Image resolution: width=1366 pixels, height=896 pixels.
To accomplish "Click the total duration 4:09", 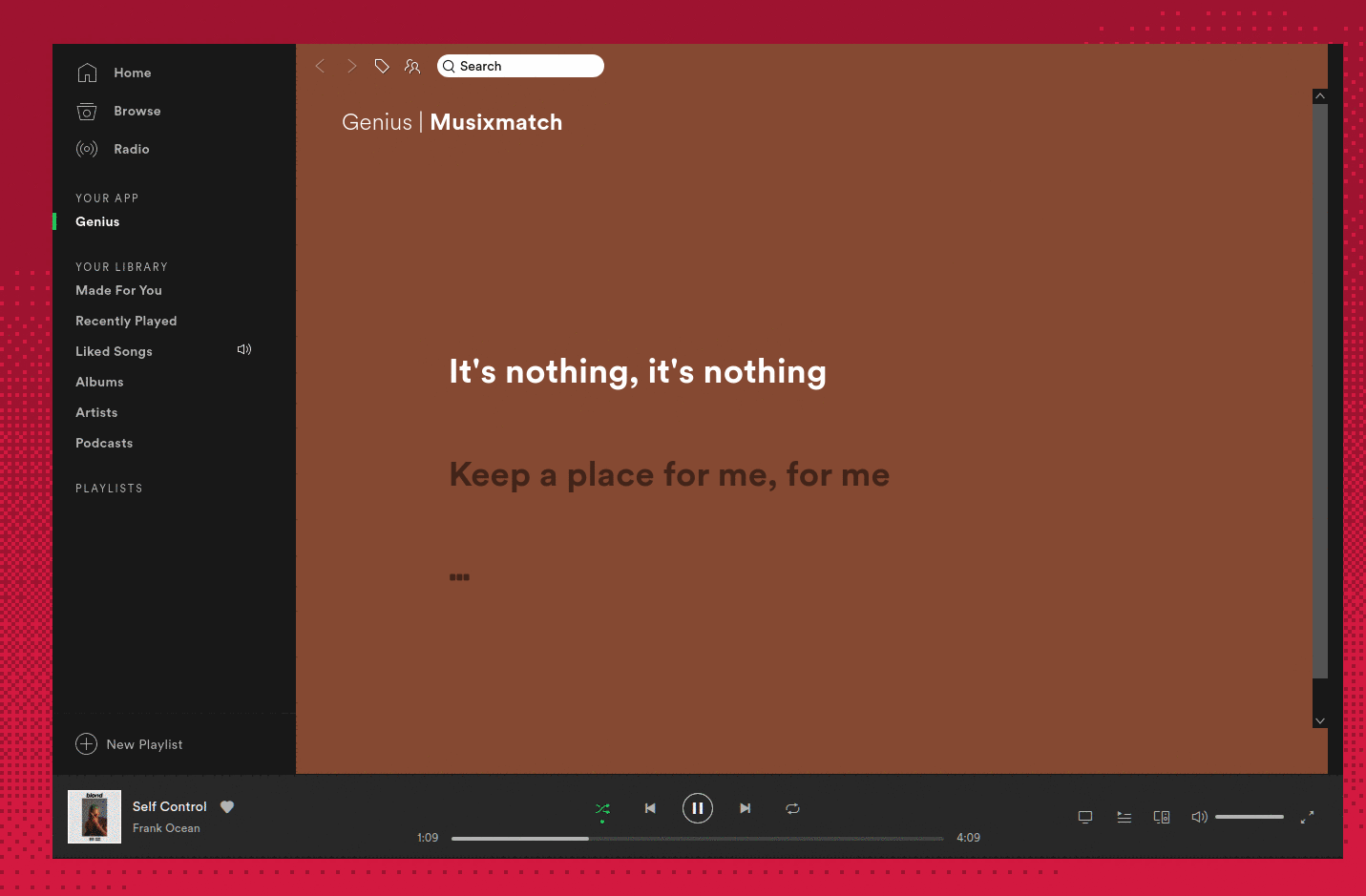I will [x=968, y=838].
